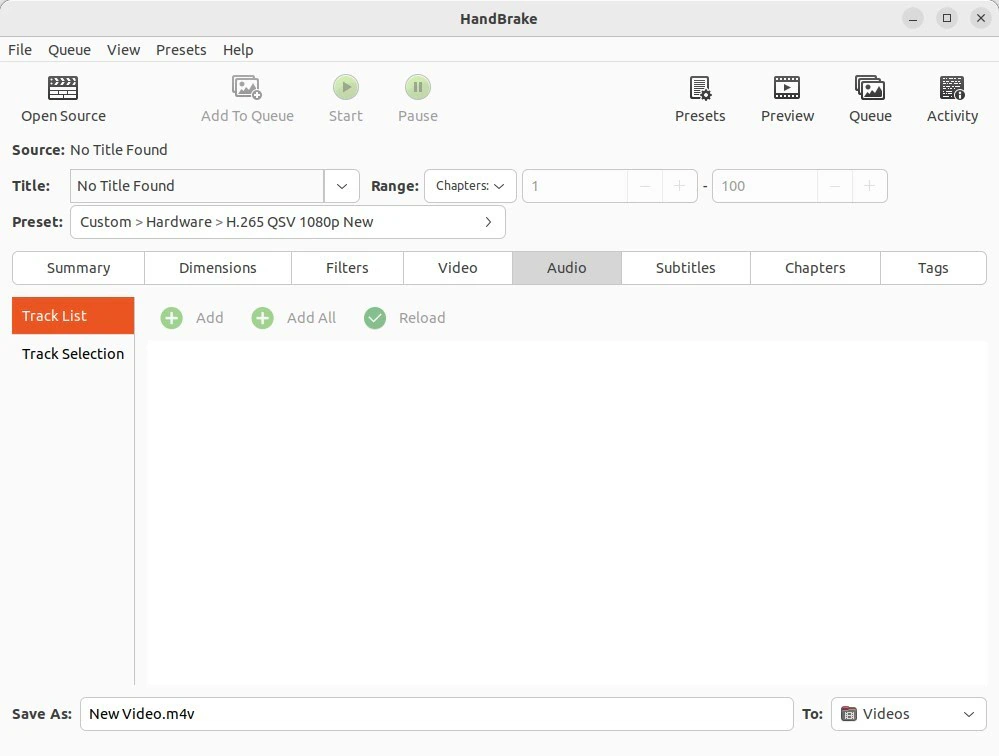The height and width of the screenshot is (756, 999).
Task: Open the View menu
Action: 124,50
